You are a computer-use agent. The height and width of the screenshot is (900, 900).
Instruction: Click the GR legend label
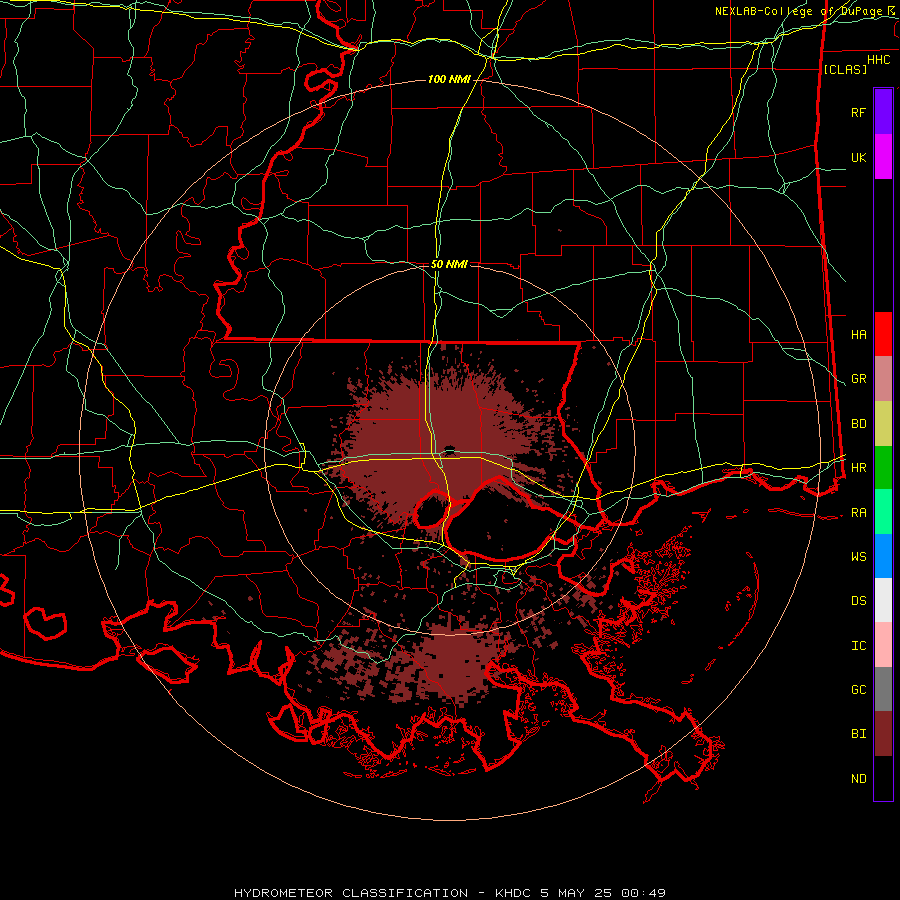point(858,379)
